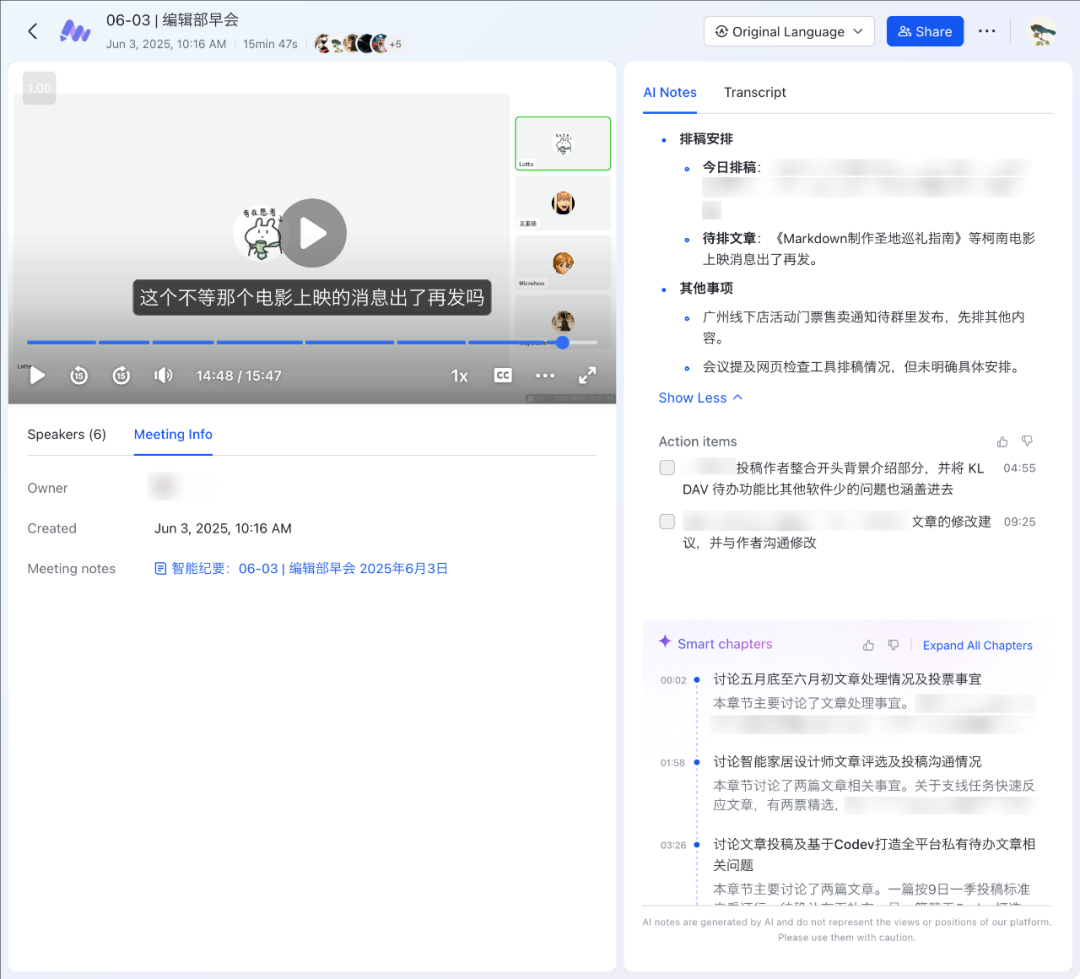Click the 04:55 timestamp on the action item
This screenshot has width=1080, height=979.
(1019, 468)
